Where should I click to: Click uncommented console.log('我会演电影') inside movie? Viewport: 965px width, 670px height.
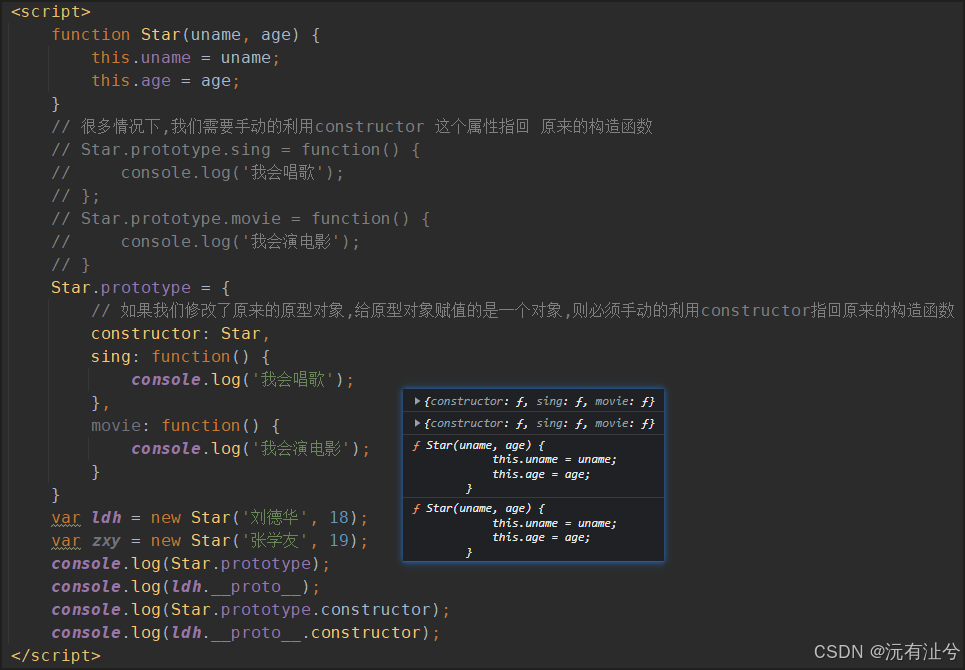coord(250,449)
